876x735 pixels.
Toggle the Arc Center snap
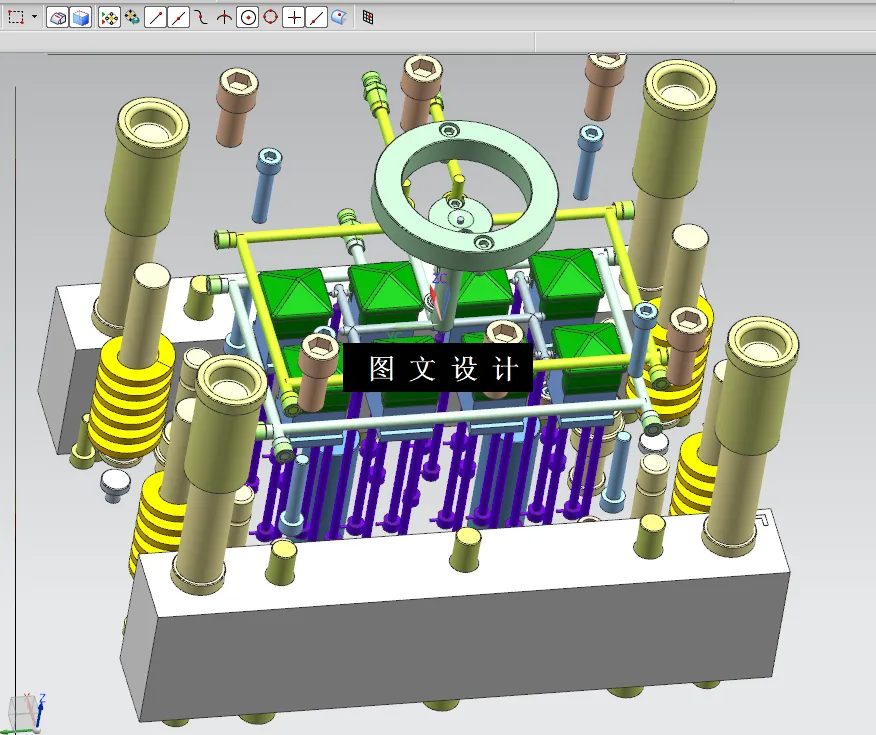coord(247,18)
